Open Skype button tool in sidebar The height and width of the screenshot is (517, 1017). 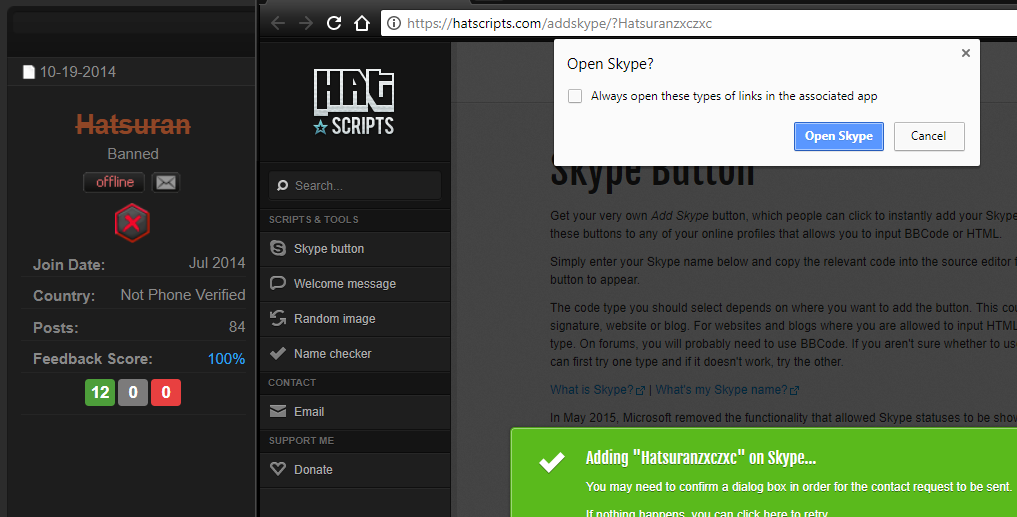355,249
